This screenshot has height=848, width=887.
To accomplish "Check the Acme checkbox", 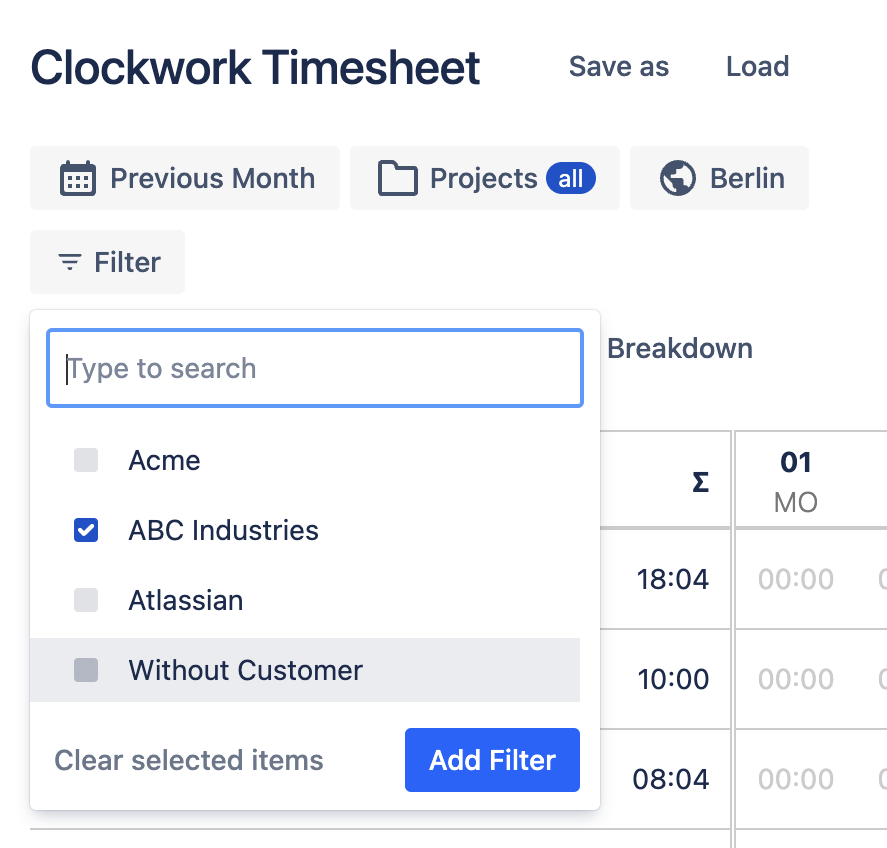I will point(86,461).
